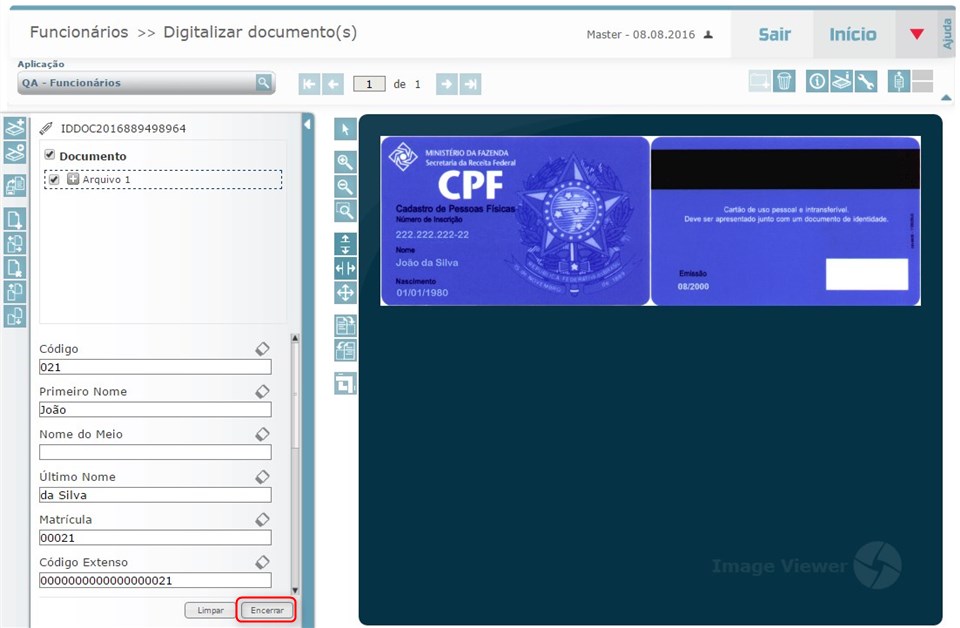Viewport: 960px width, 628px height.
Task: Select the pointer/selection tool in viewer toolbar
Action: tap(344, 129)
